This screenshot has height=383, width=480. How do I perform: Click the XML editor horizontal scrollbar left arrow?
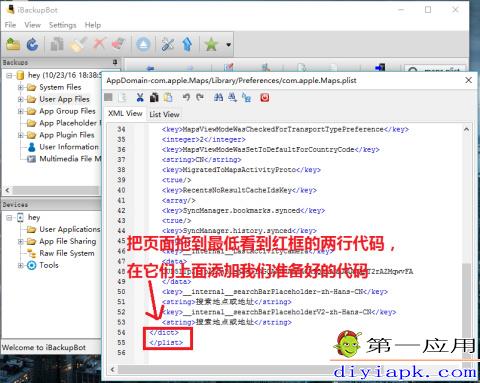tap(113, 369)
